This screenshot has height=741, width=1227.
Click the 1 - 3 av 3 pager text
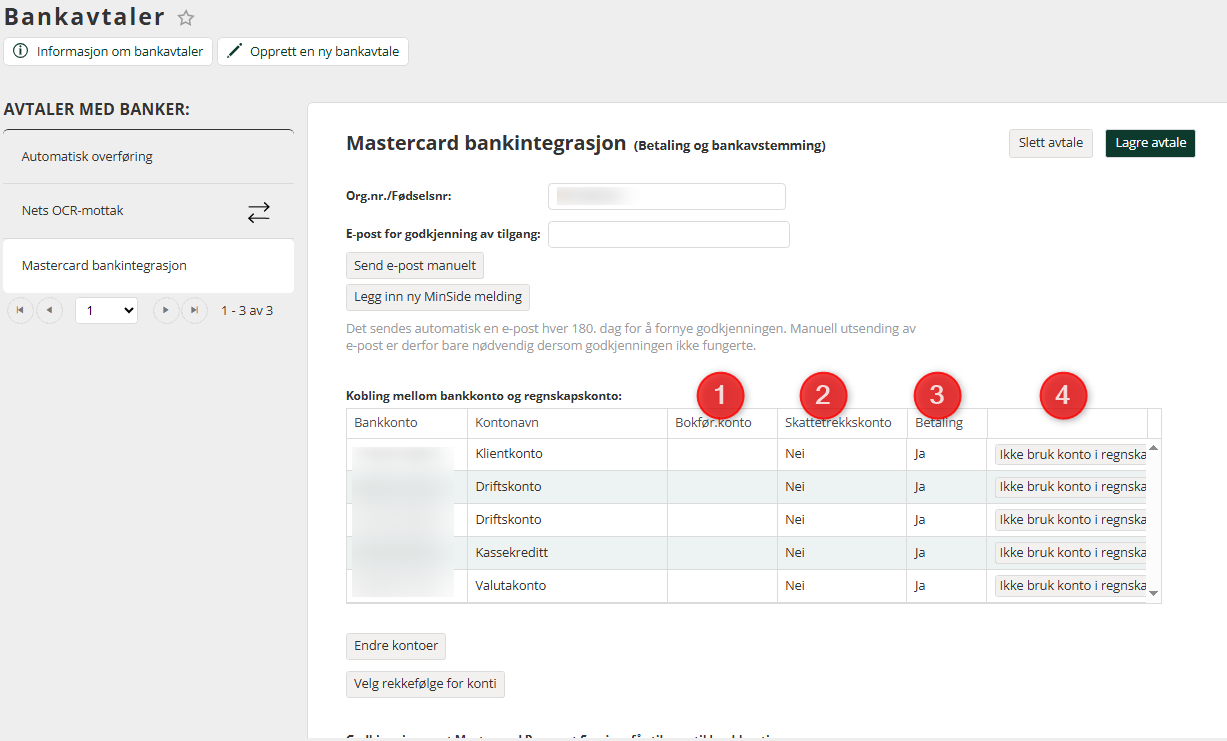pyautogui.click(x=247, y=311)
